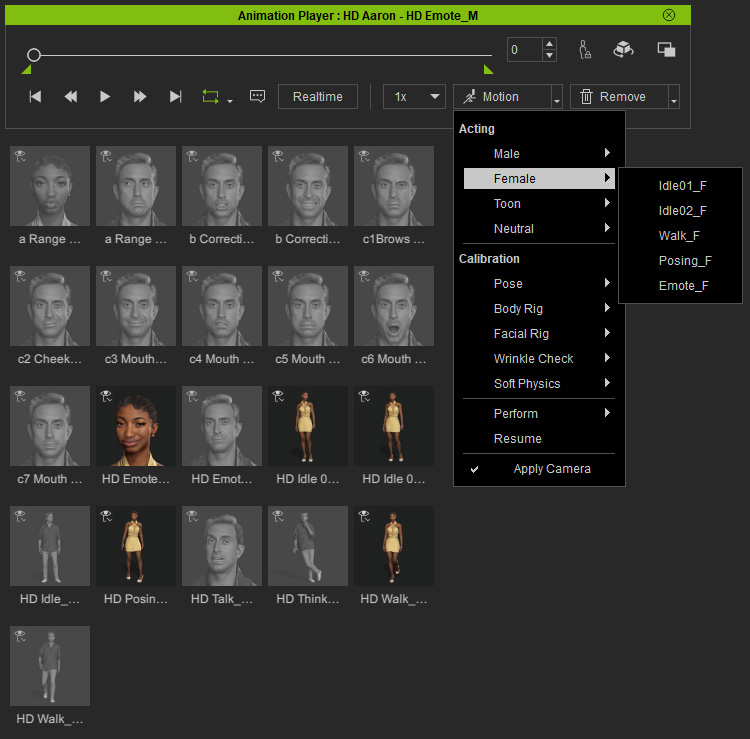Open the 1x speed dropdown
The image size is (750, 739).
(x=414, y=97)
